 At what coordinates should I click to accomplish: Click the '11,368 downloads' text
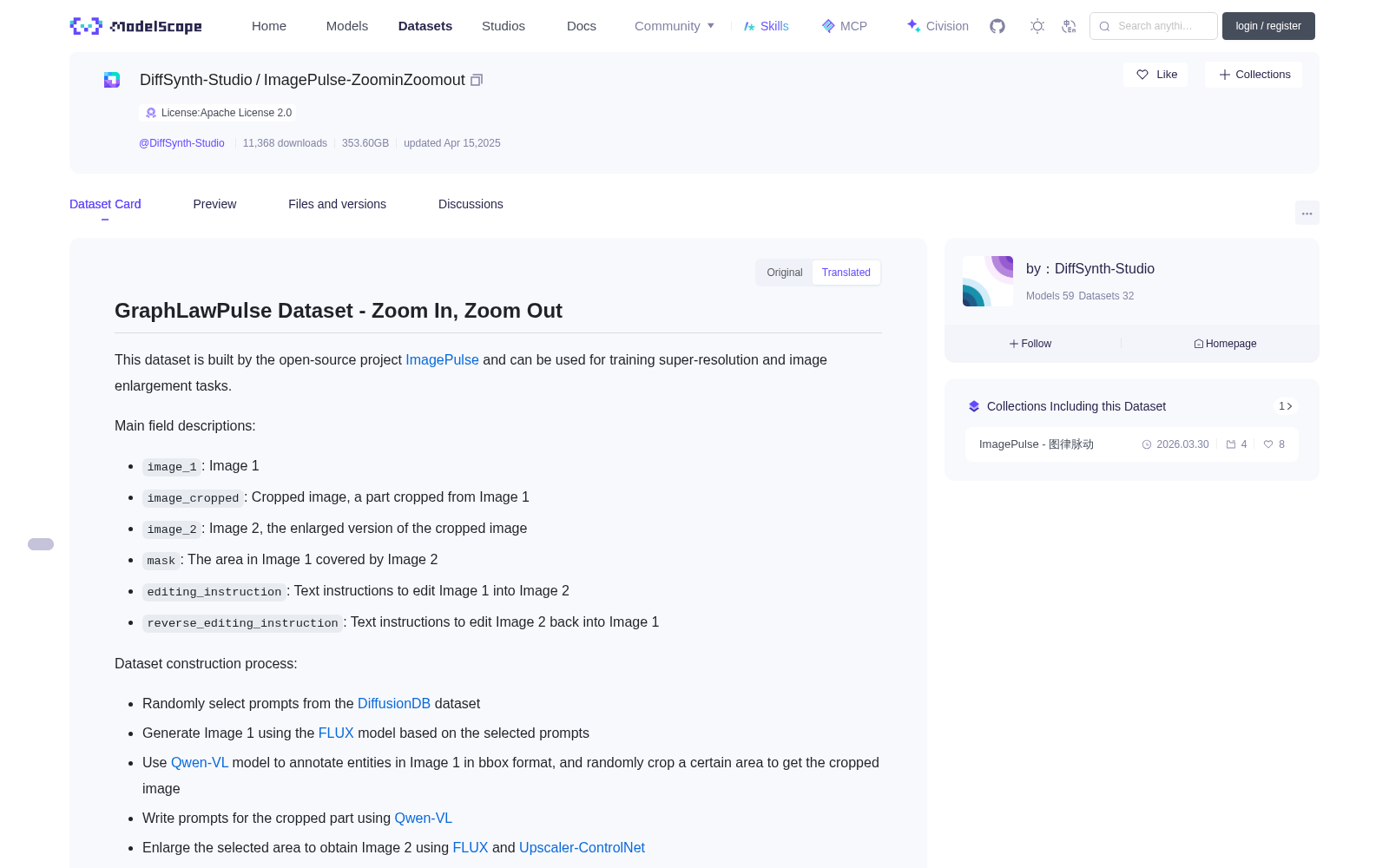[x=285, y=143]
